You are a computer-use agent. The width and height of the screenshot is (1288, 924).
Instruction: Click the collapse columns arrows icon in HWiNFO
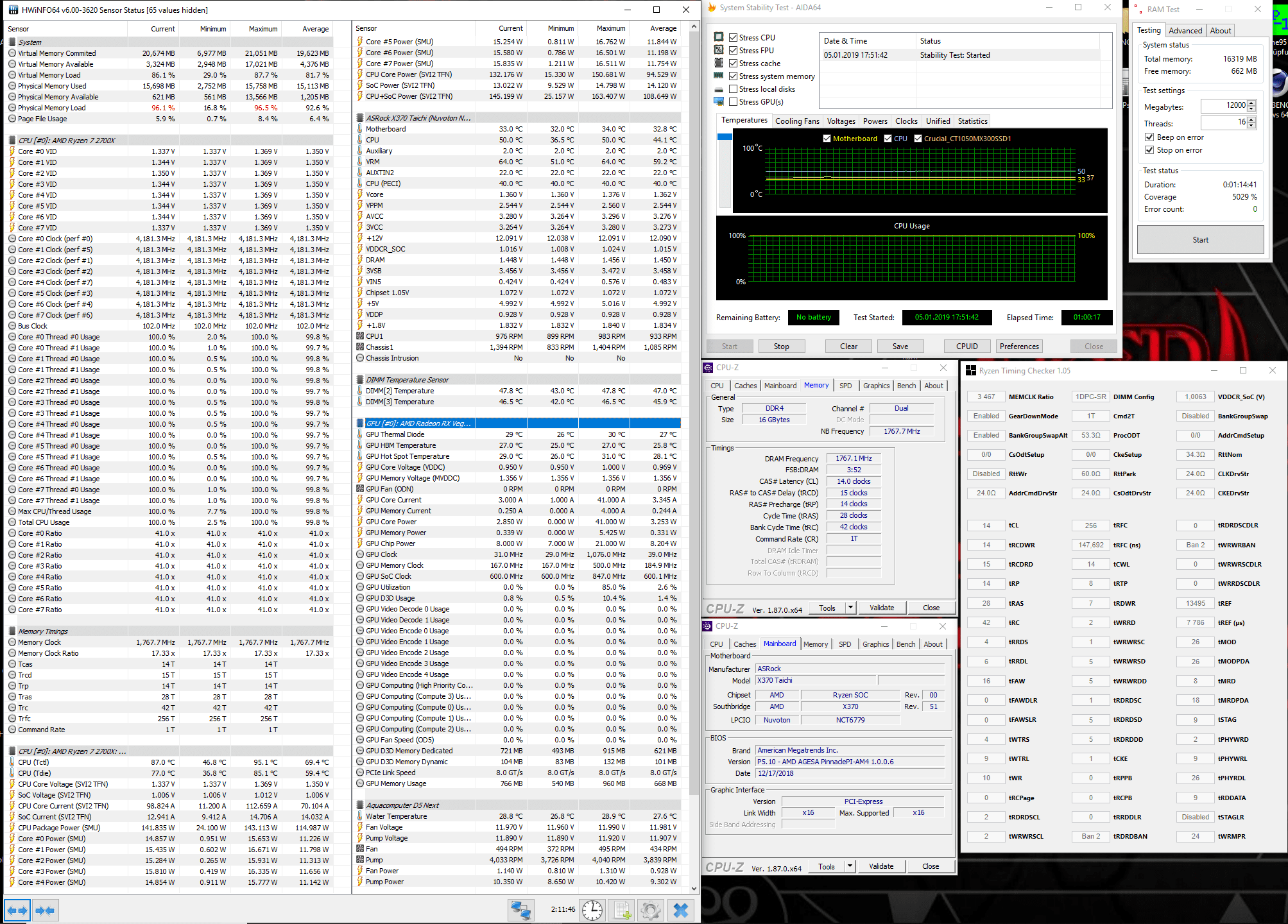[45, 910]
